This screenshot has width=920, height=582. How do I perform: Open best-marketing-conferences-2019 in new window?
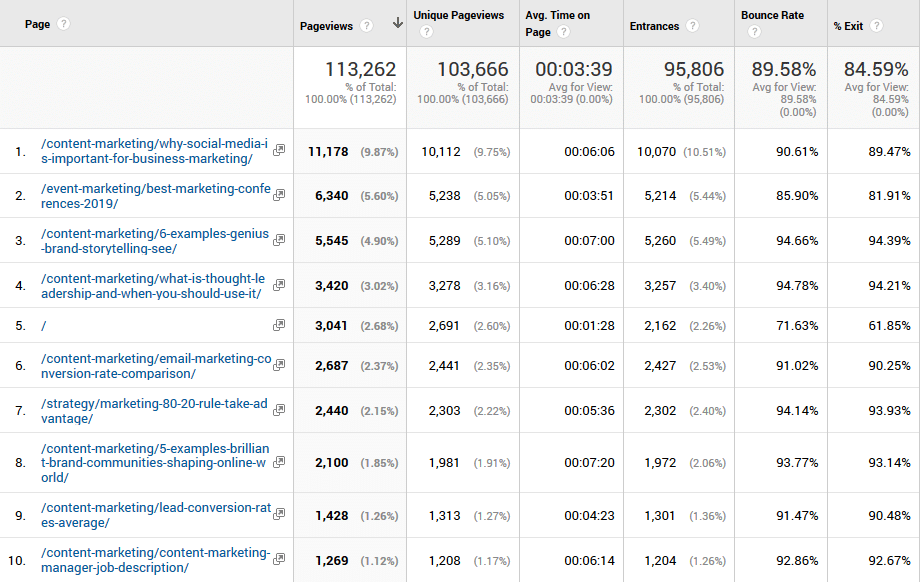278,196
